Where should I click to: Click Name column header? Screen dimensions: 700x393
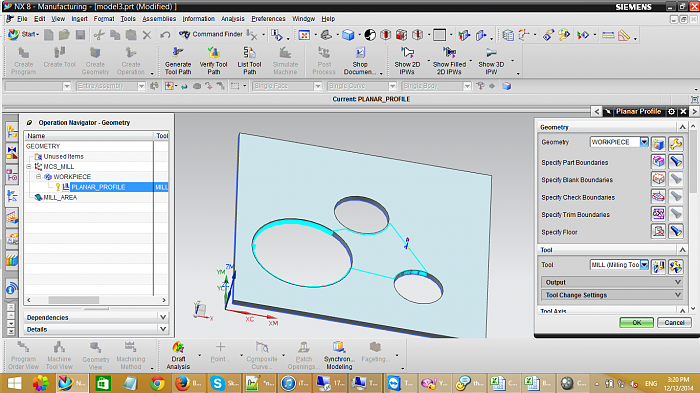coord(89,136)
